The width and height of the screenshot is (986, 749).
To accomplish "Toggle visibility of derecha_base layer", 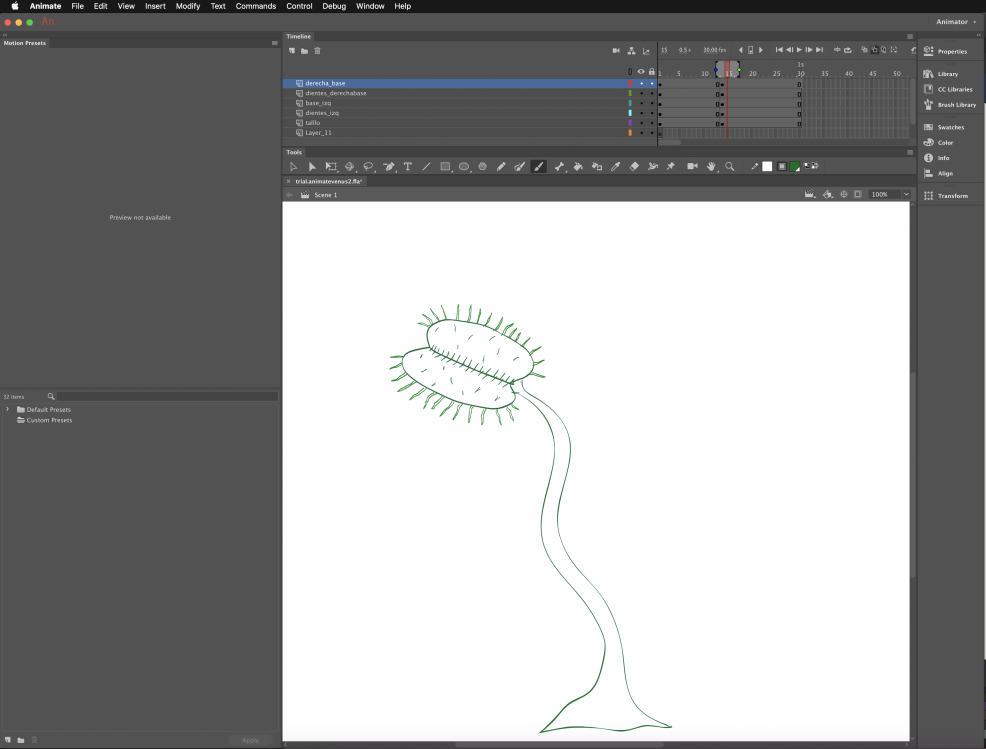I will click(x=641, y=83).
